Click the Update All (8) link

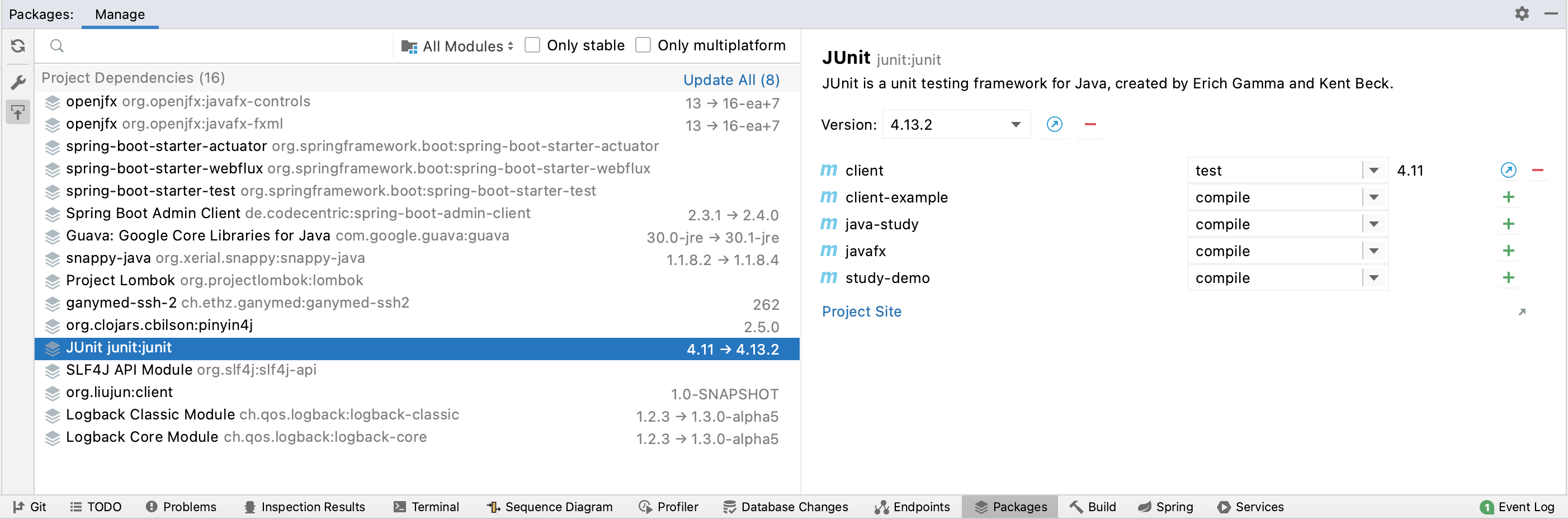point(731,80)
